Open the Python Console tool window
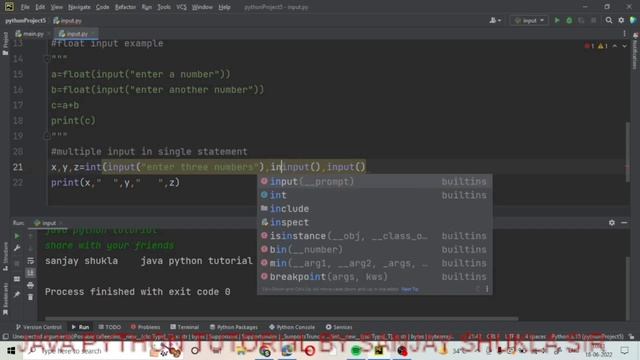Viewport: 640px width, 360px height. (x=292, y=327)
